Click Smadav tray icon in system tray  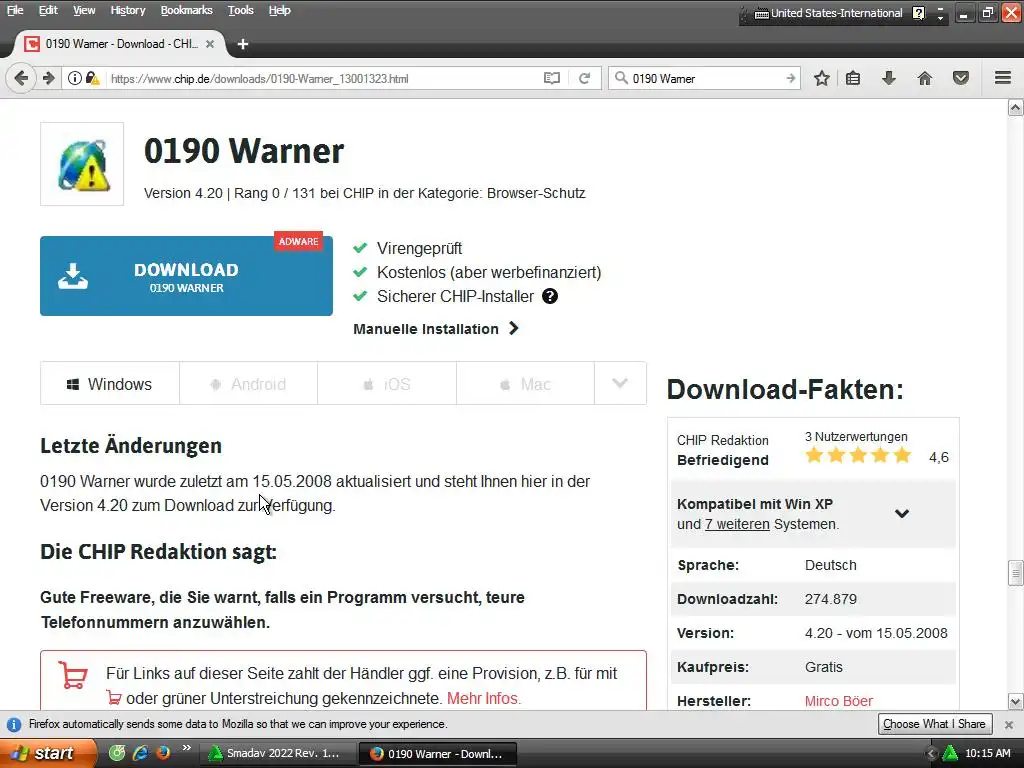[950, 753]
